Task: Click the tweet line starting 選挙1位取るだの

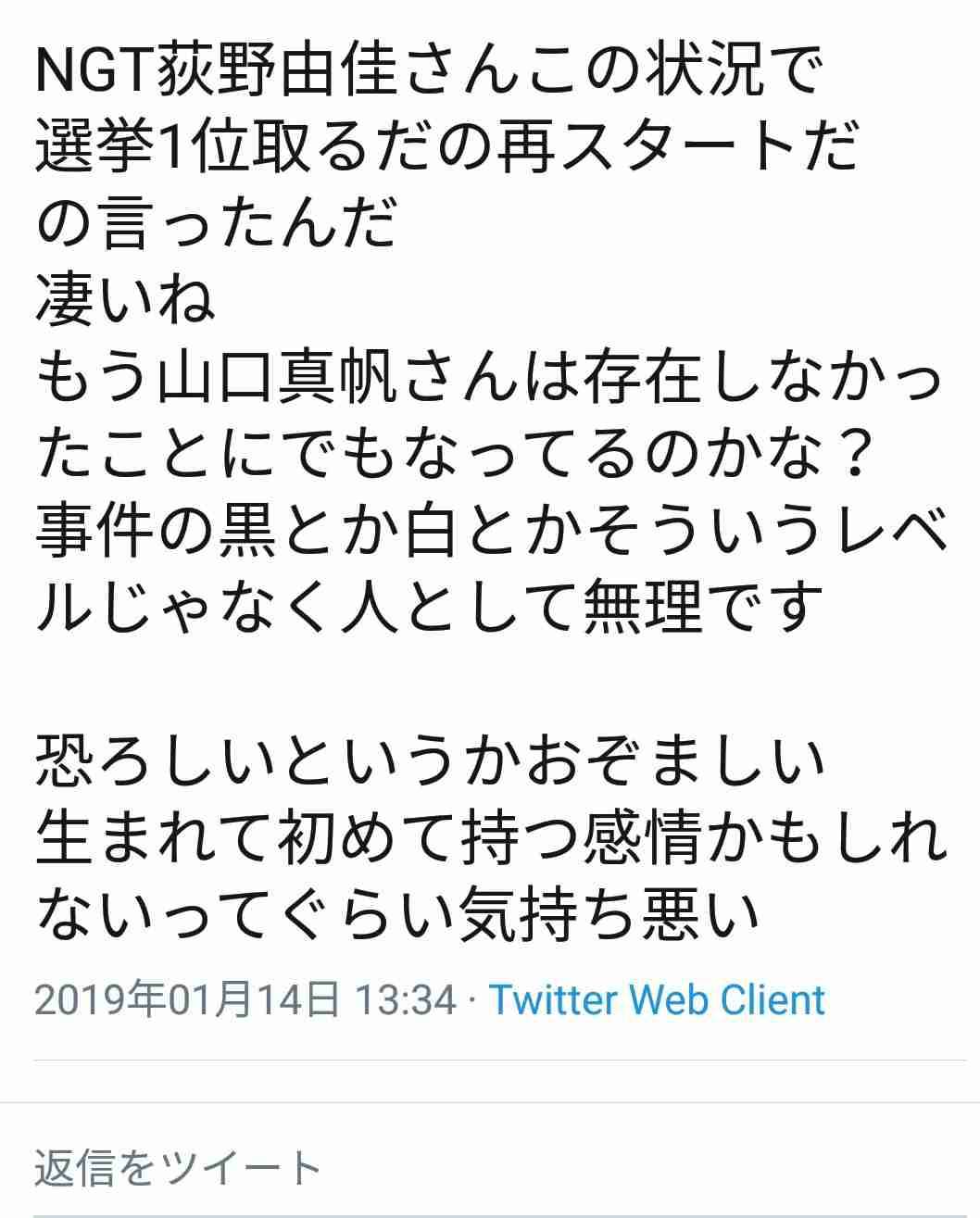Action: [448, 148]
